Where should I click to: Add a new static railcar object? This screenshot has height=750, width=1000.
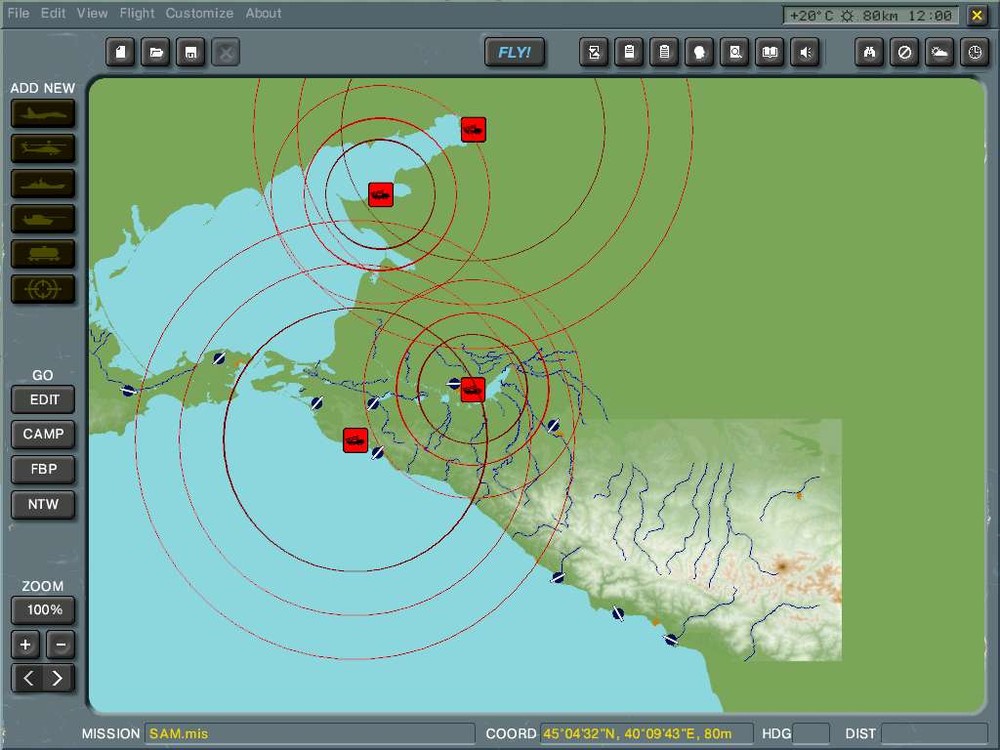(43, 254)
